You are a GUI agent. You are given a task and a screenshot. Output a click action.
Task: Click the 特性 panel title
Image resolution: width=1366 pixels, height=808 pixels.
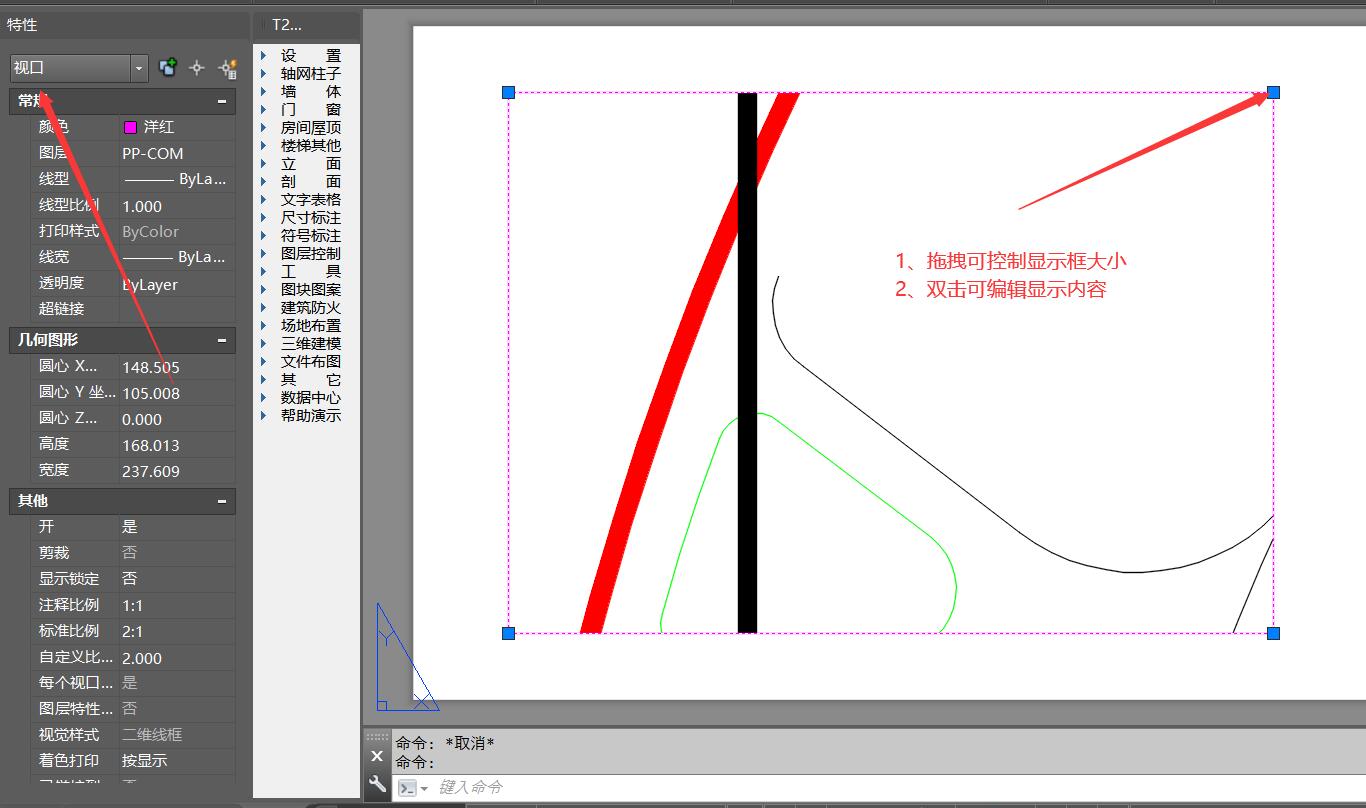point(22,25)
